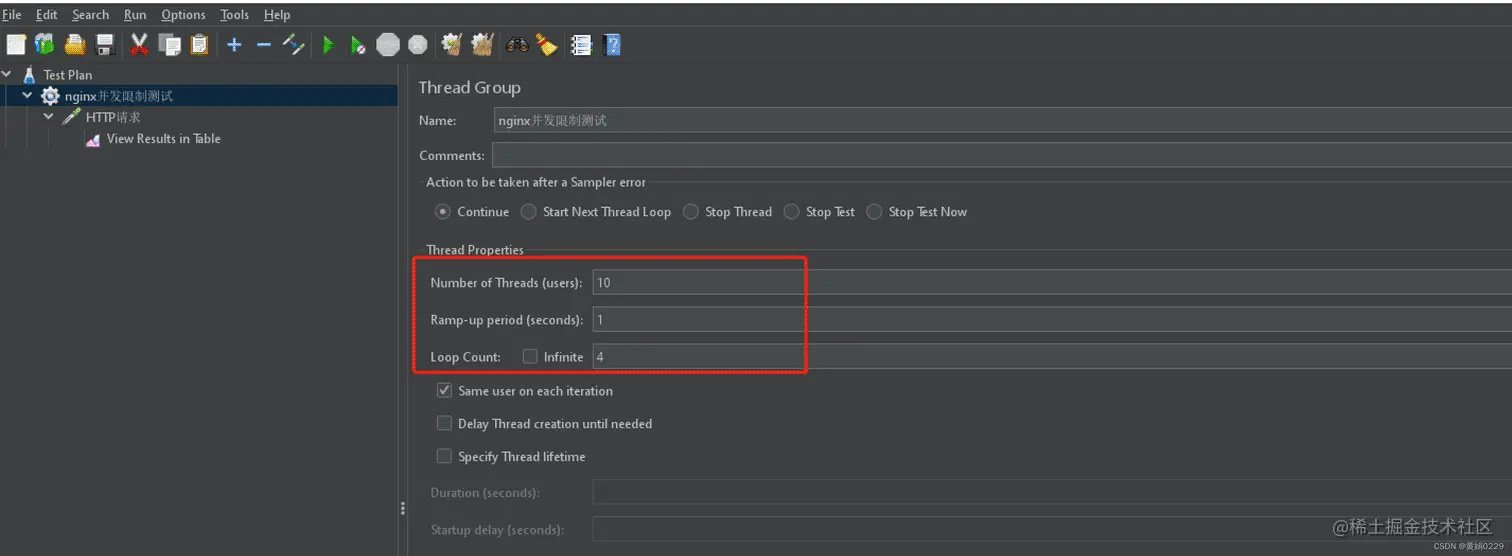
Task: Click the Collapse All minus icon
Action: click(264, 45)
